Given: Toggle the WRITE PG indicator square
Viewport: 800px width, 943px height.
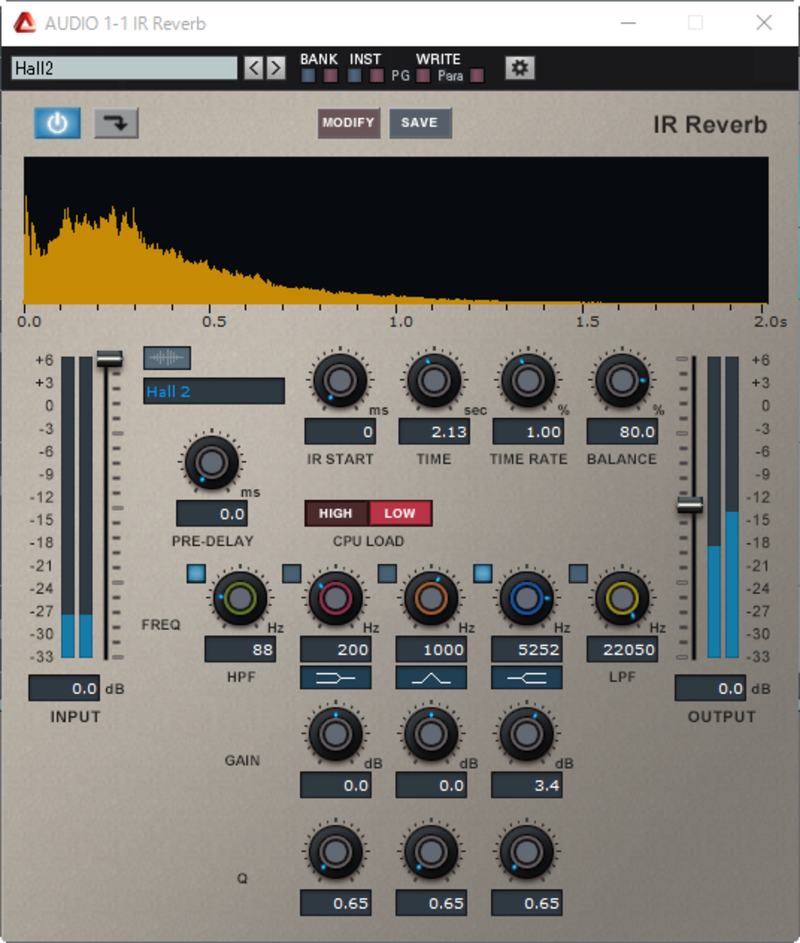Looking at the screenshot, I should coord(423,76).
